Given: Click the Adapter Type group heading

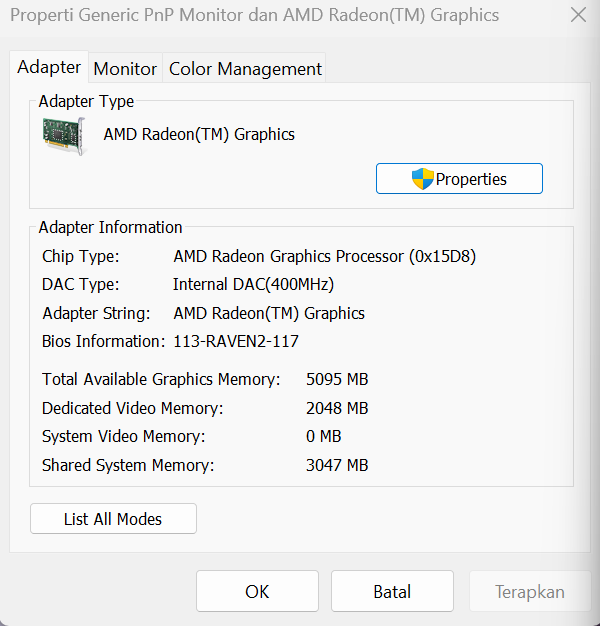Looking at the screenshot, I should point(86,101).
